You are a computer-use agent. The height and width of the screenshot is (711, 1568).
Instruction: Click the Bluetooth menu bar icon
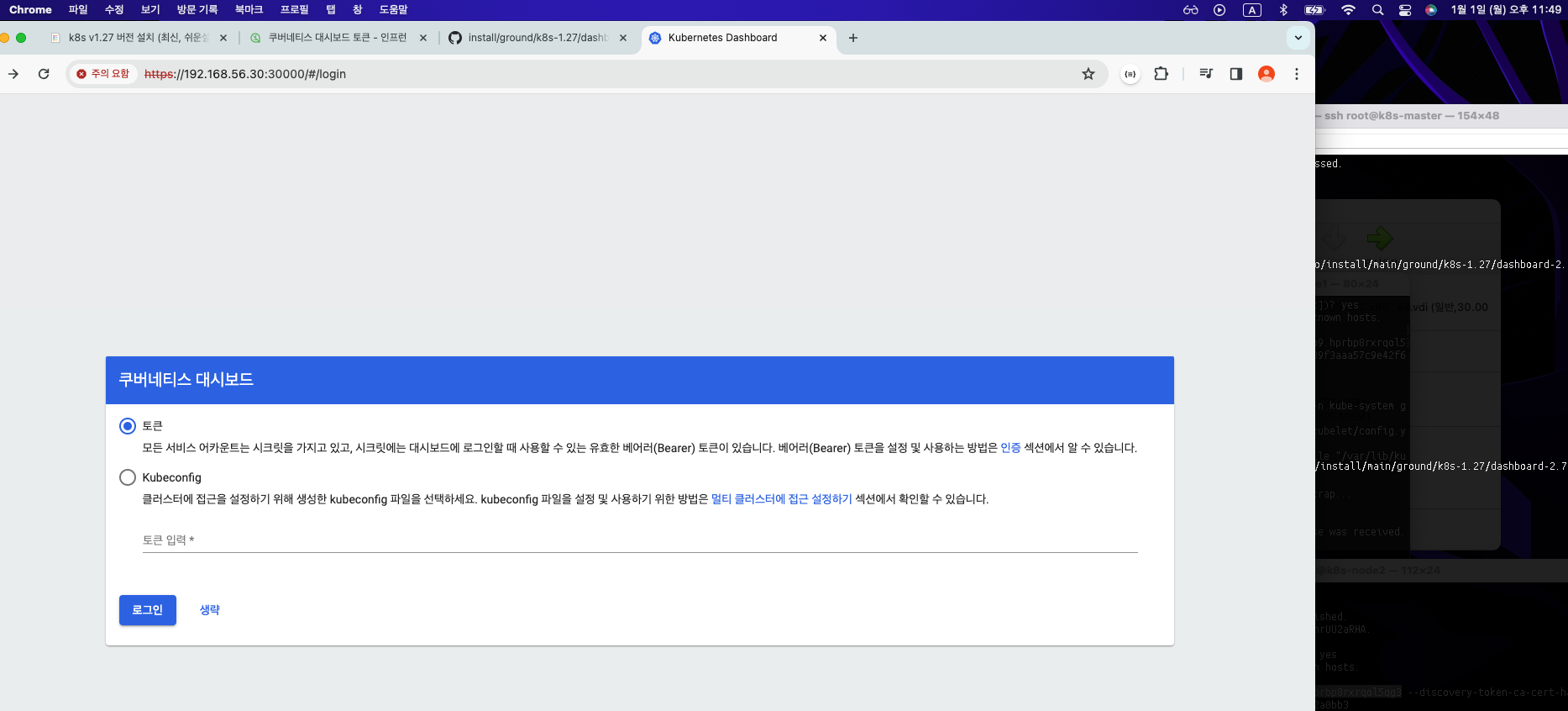click(x=1283, y=10)
